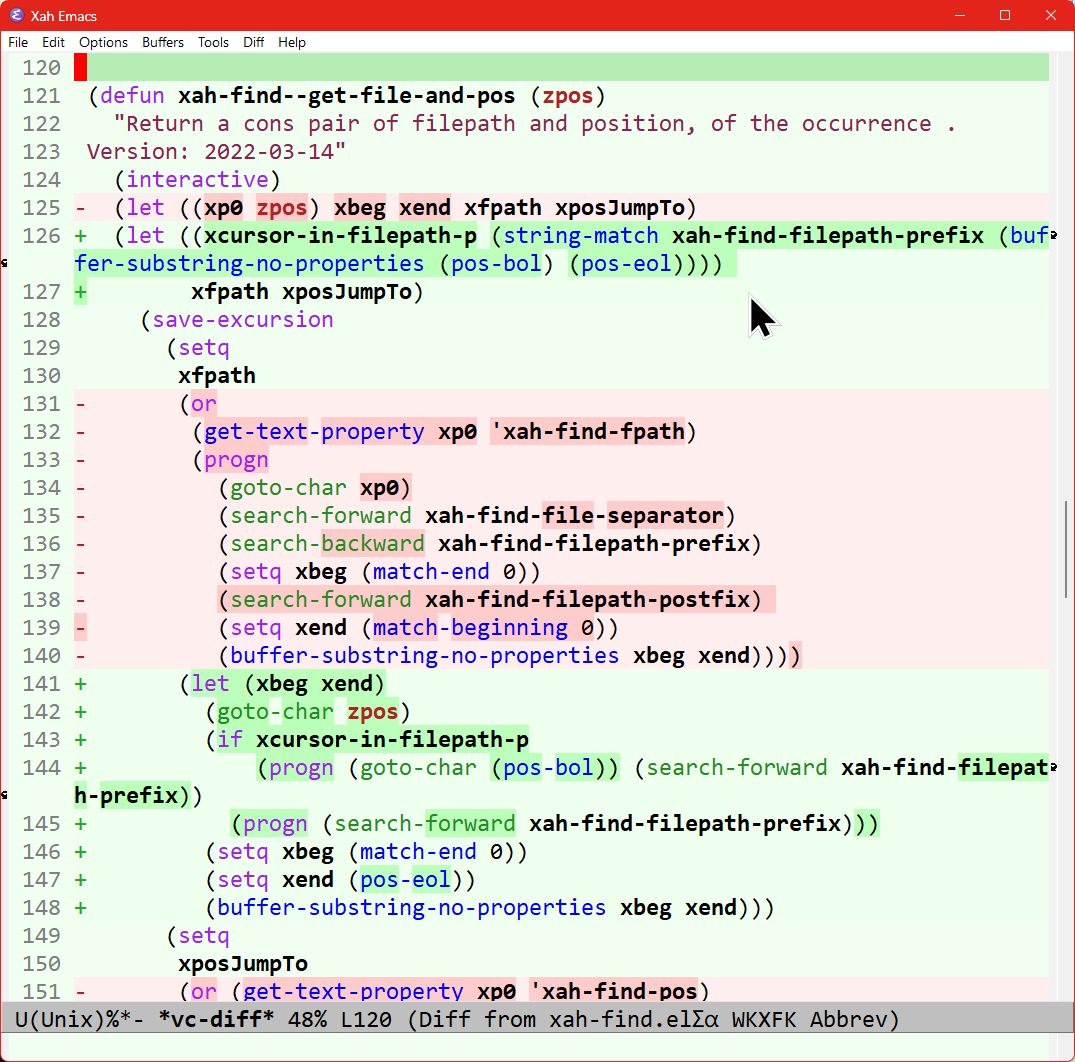Open the File menu

click(18, 43)
